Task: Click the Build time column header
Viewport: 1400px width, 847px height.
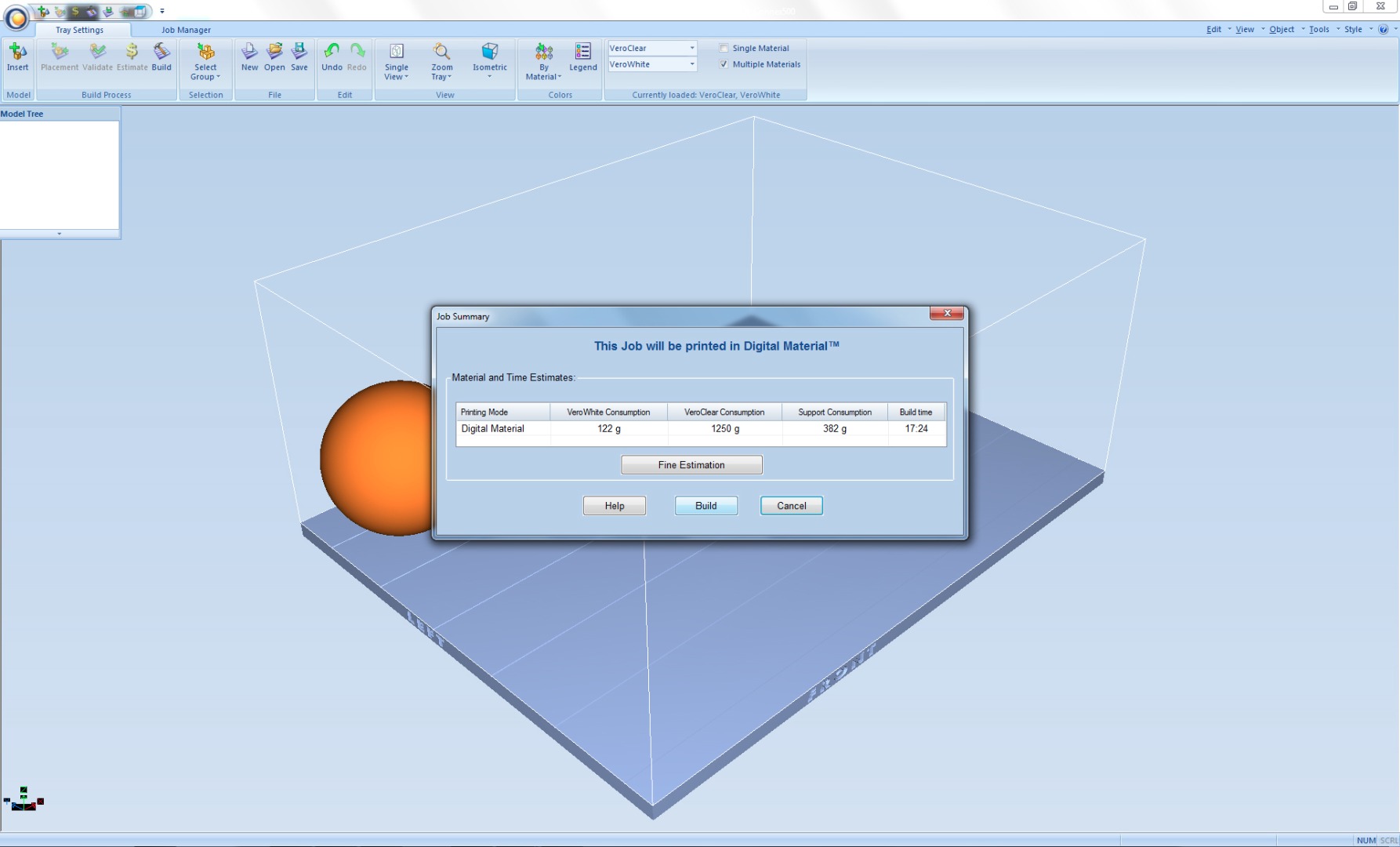Action: (916, 412)
